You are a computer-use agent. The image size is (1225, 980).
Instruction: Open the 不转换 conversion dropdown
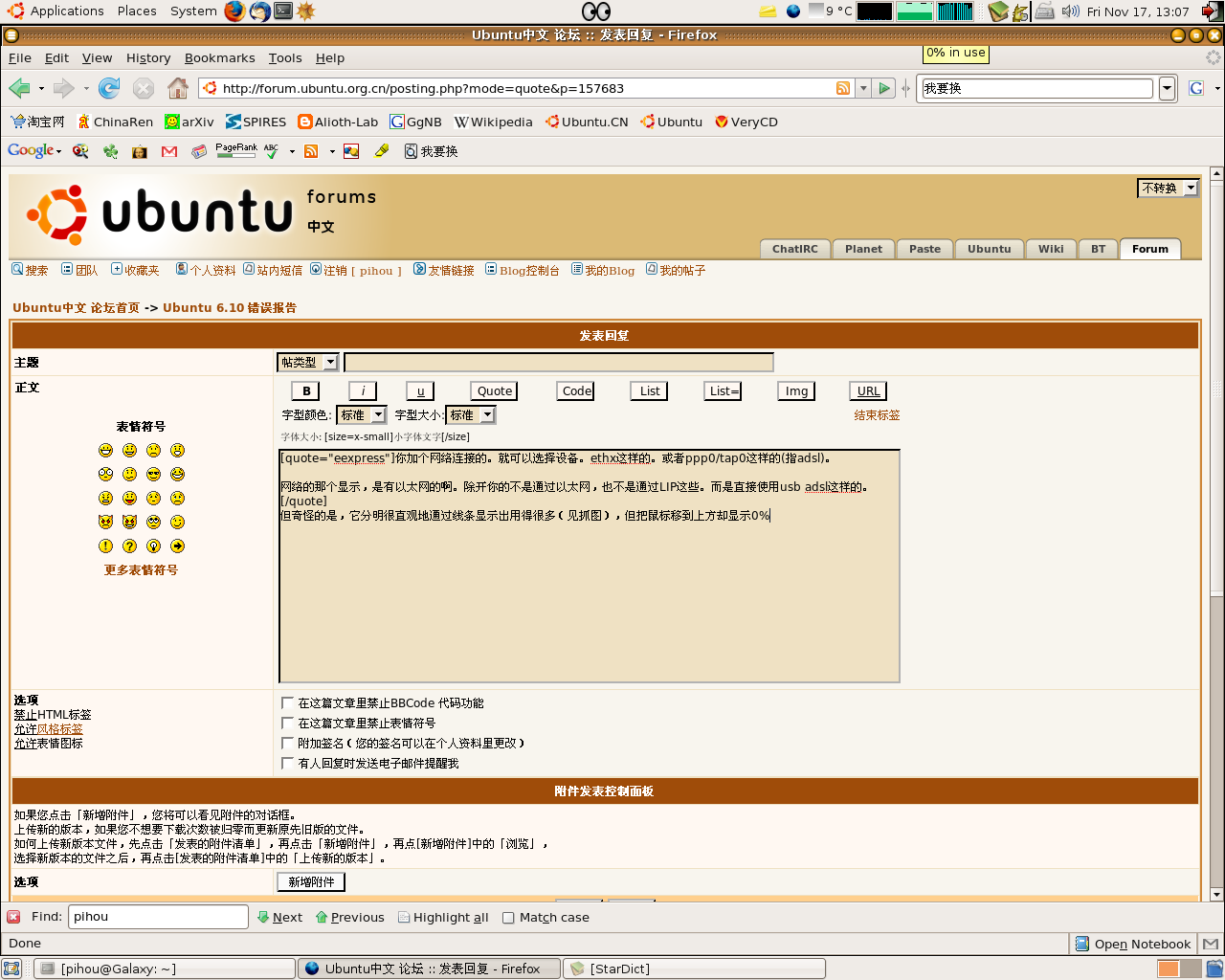point(1168,188)
